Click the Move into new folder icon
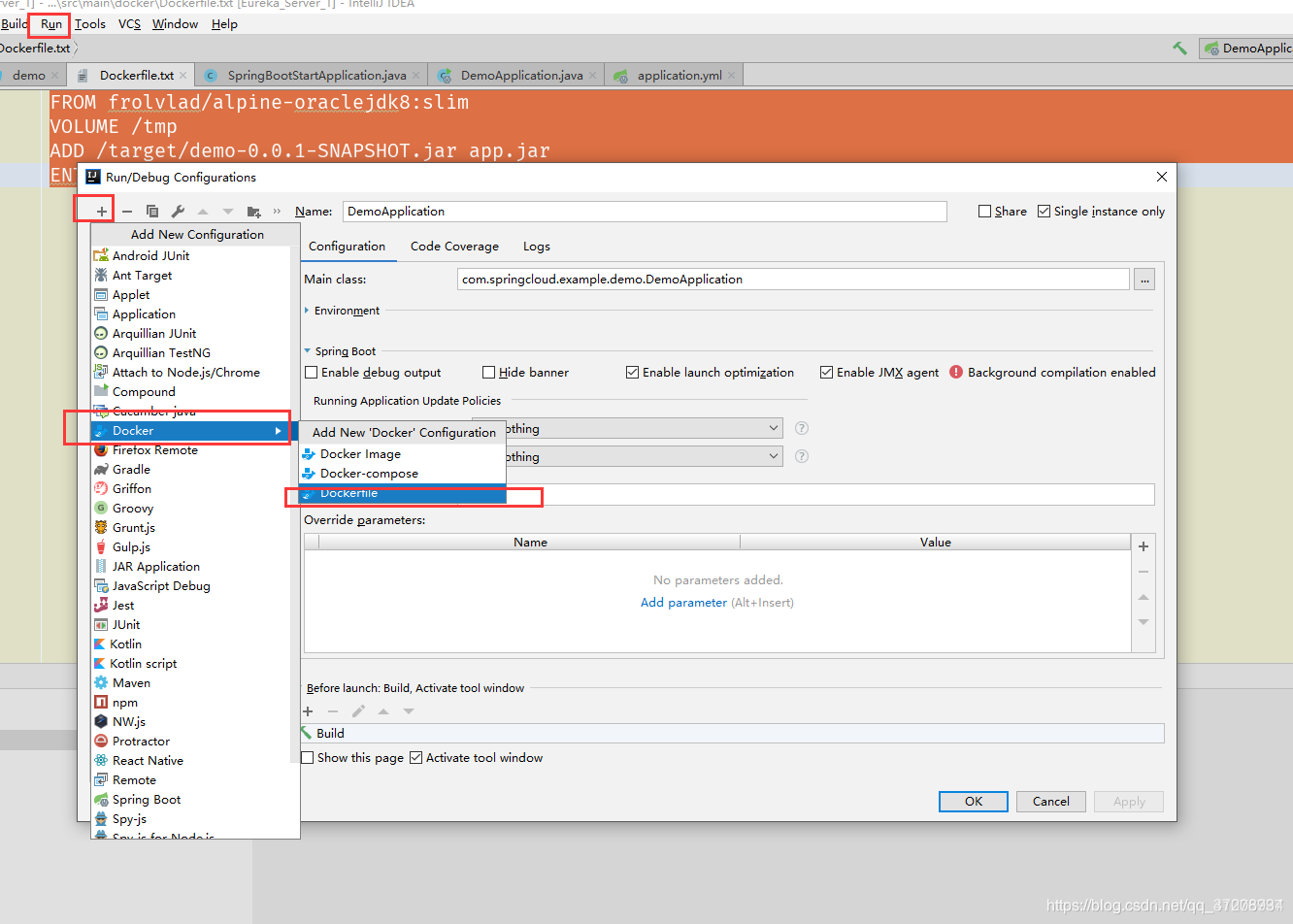Image resolution: width=1293 pixels, height=924 pixels. 254,211
